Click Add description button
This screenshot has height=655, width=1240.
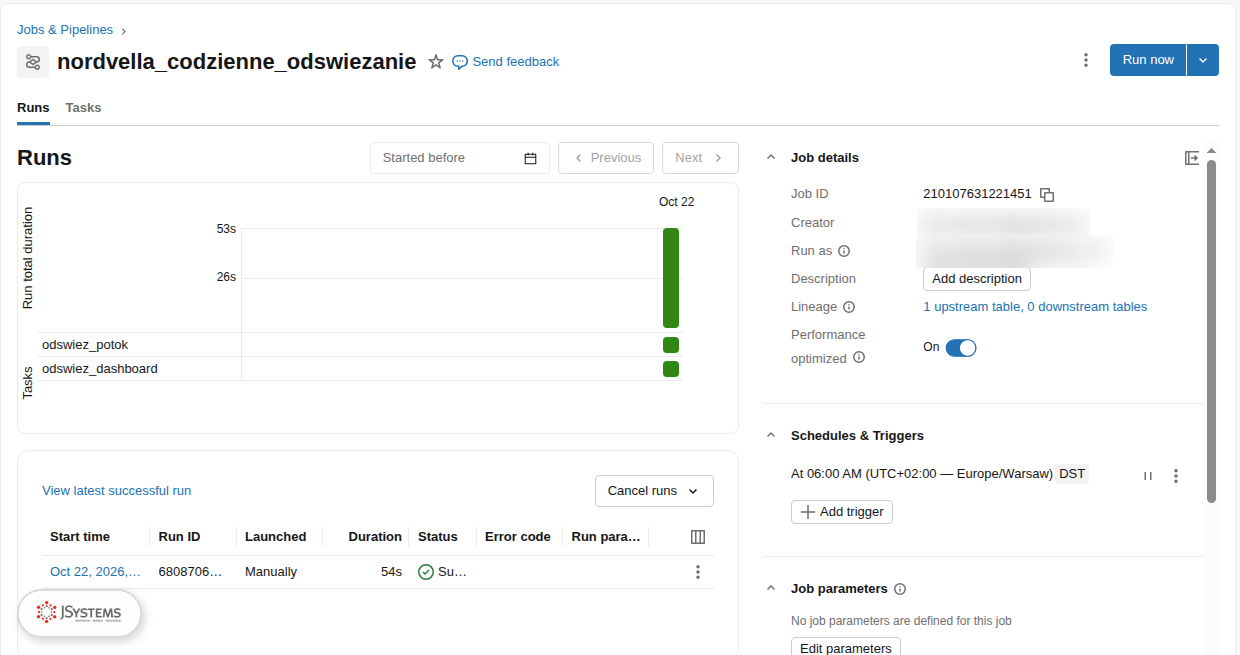(977, 279)
